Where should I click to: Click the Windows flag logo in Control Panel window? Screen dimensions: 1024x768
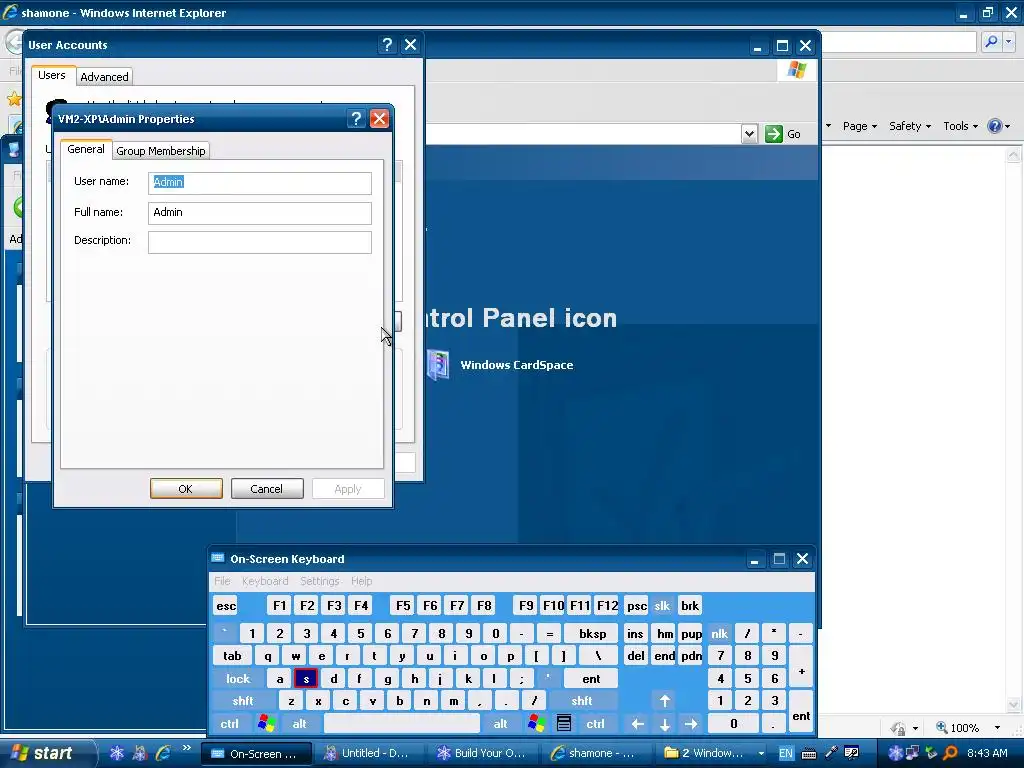(796, 69)
